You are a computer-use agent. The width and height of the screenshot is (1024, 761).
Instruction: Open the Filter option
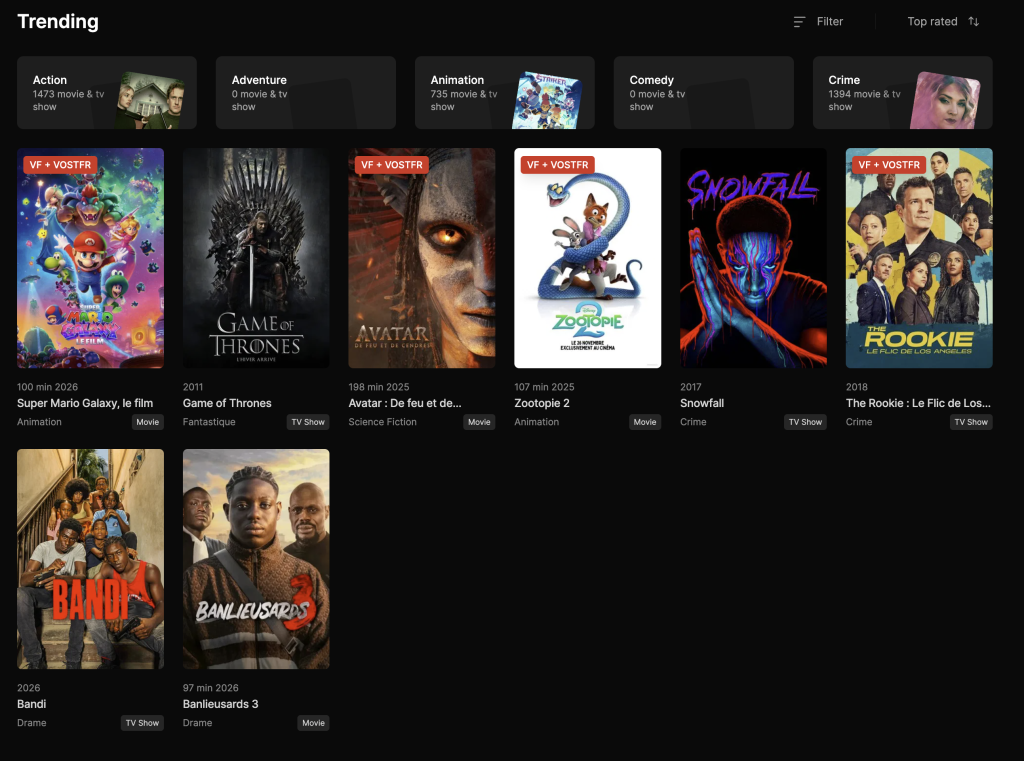[x=818, y=22]
